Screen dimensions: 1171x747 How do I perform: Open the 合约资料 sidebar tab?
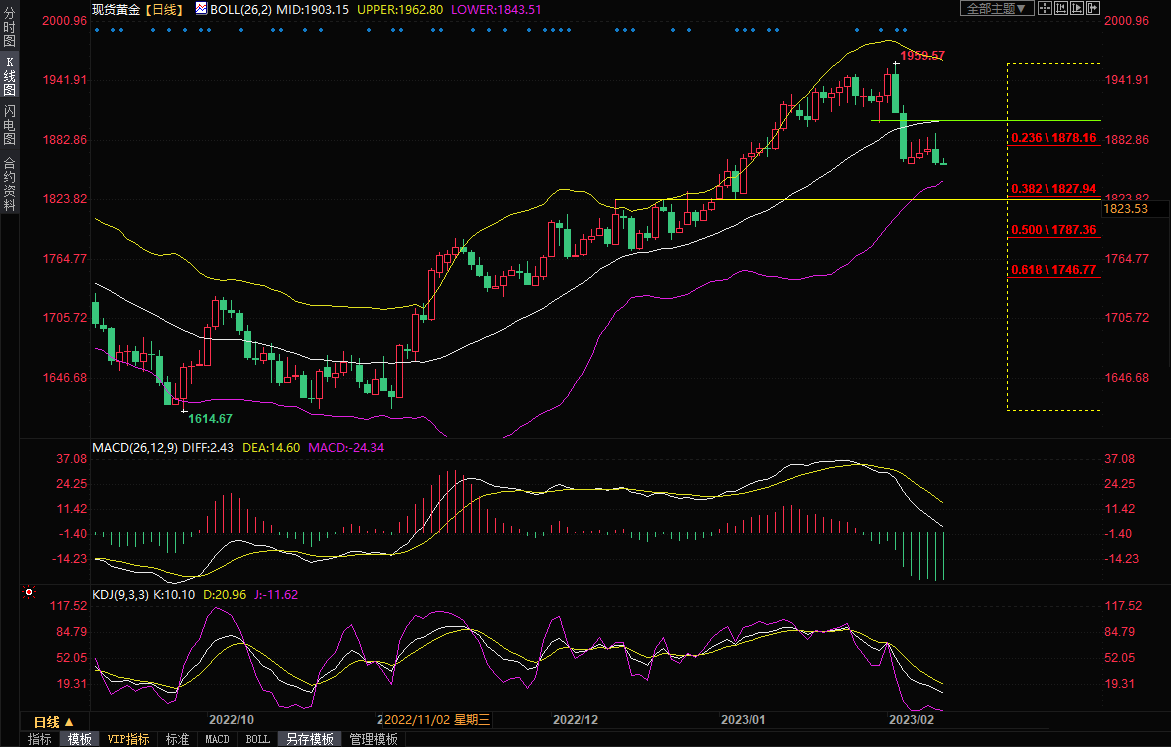(9, 184)
